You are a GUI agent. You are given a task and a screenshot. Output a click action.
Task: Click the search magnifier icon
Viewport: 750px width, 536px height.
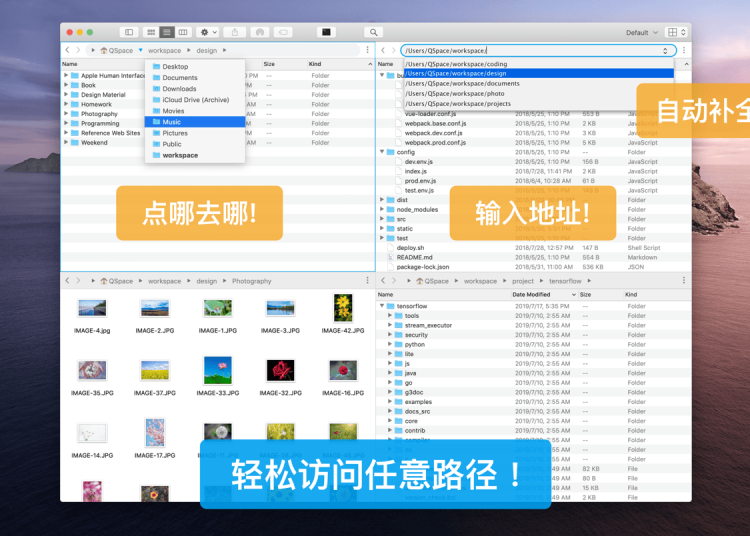(374, 33)
